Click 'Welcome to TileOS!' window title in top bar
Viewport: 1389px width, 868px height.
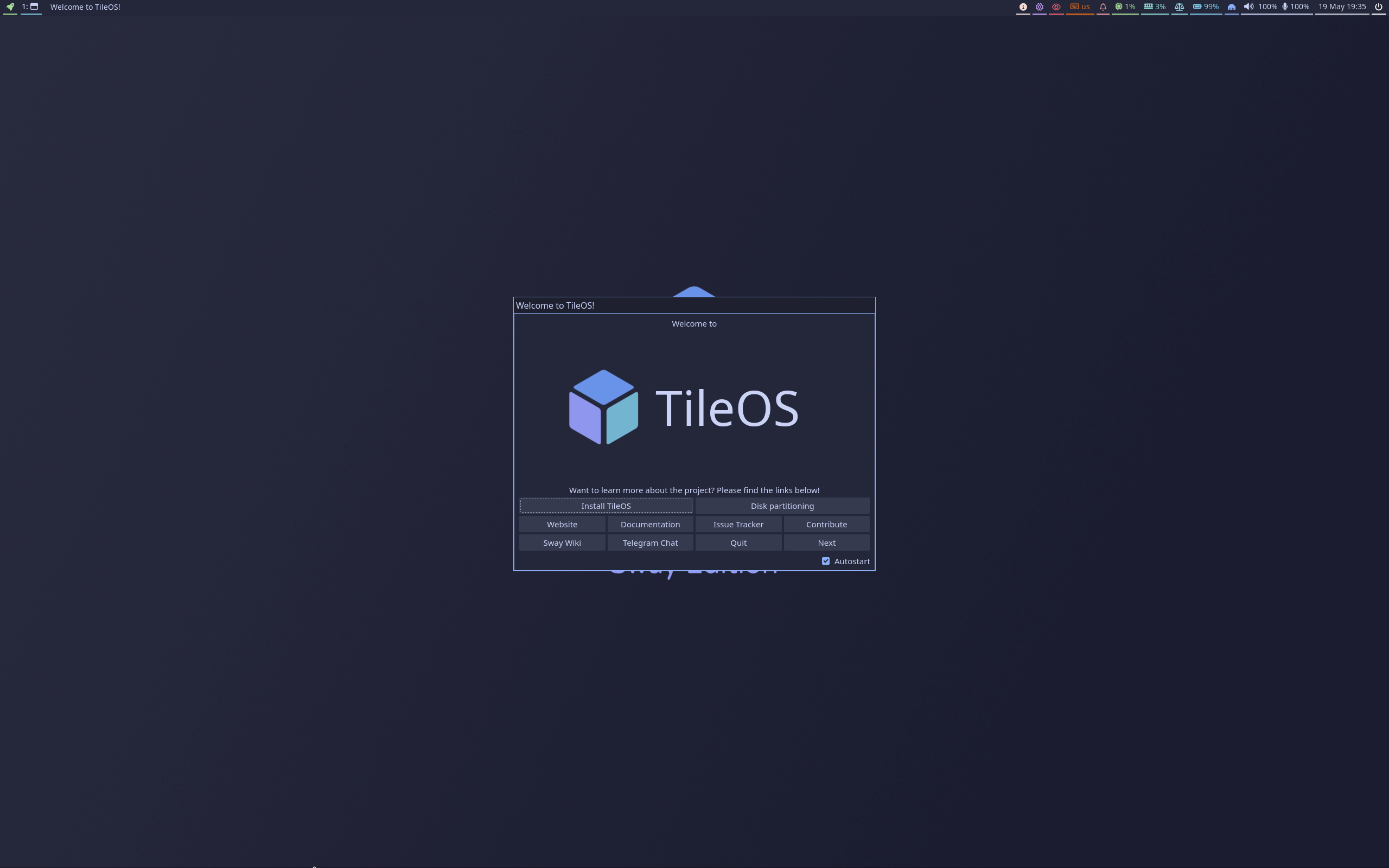pyautogui.click(x=85, y=7)
